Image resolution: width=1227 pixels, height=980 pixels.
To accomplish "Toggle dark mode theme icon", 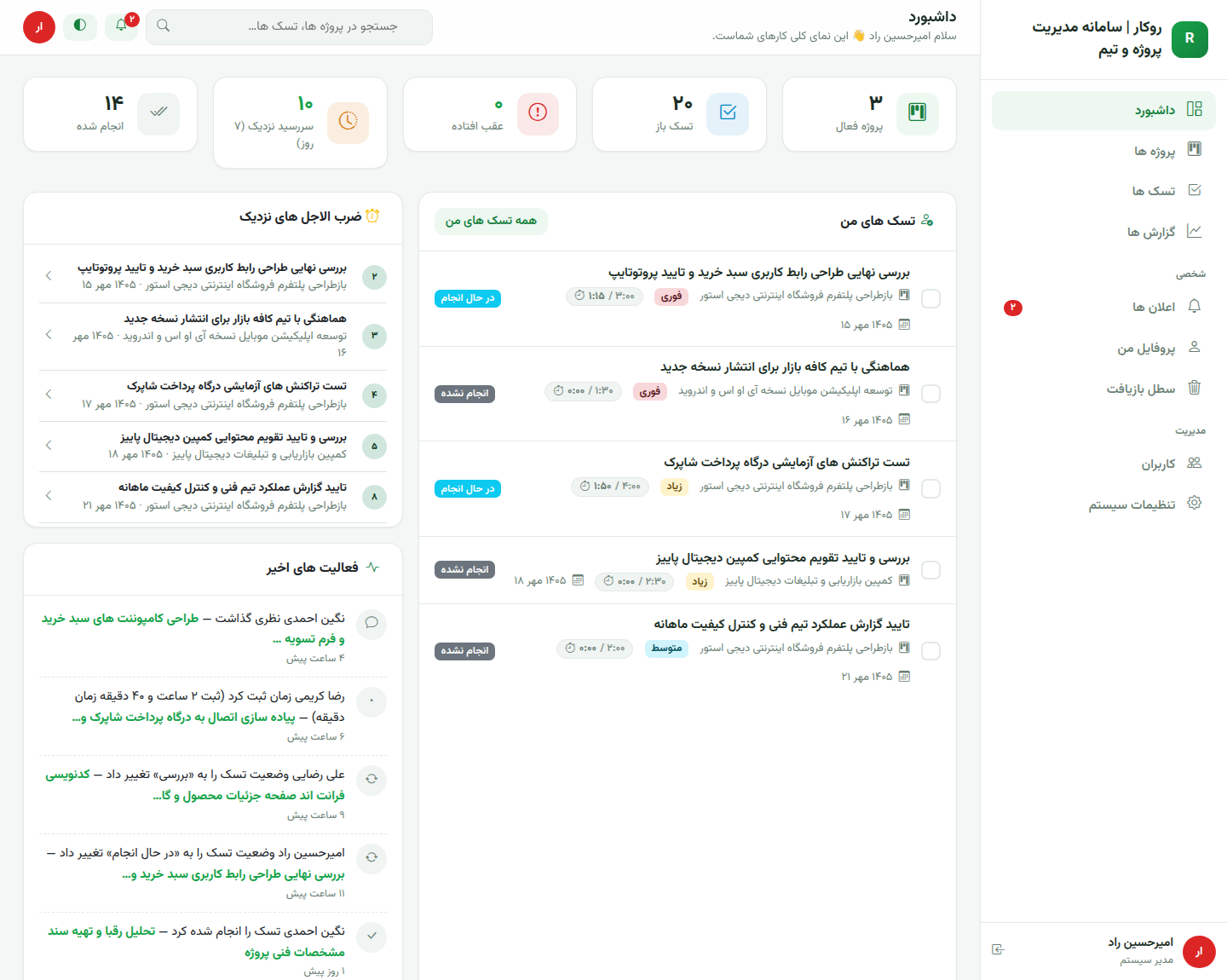I will (80, 26).
